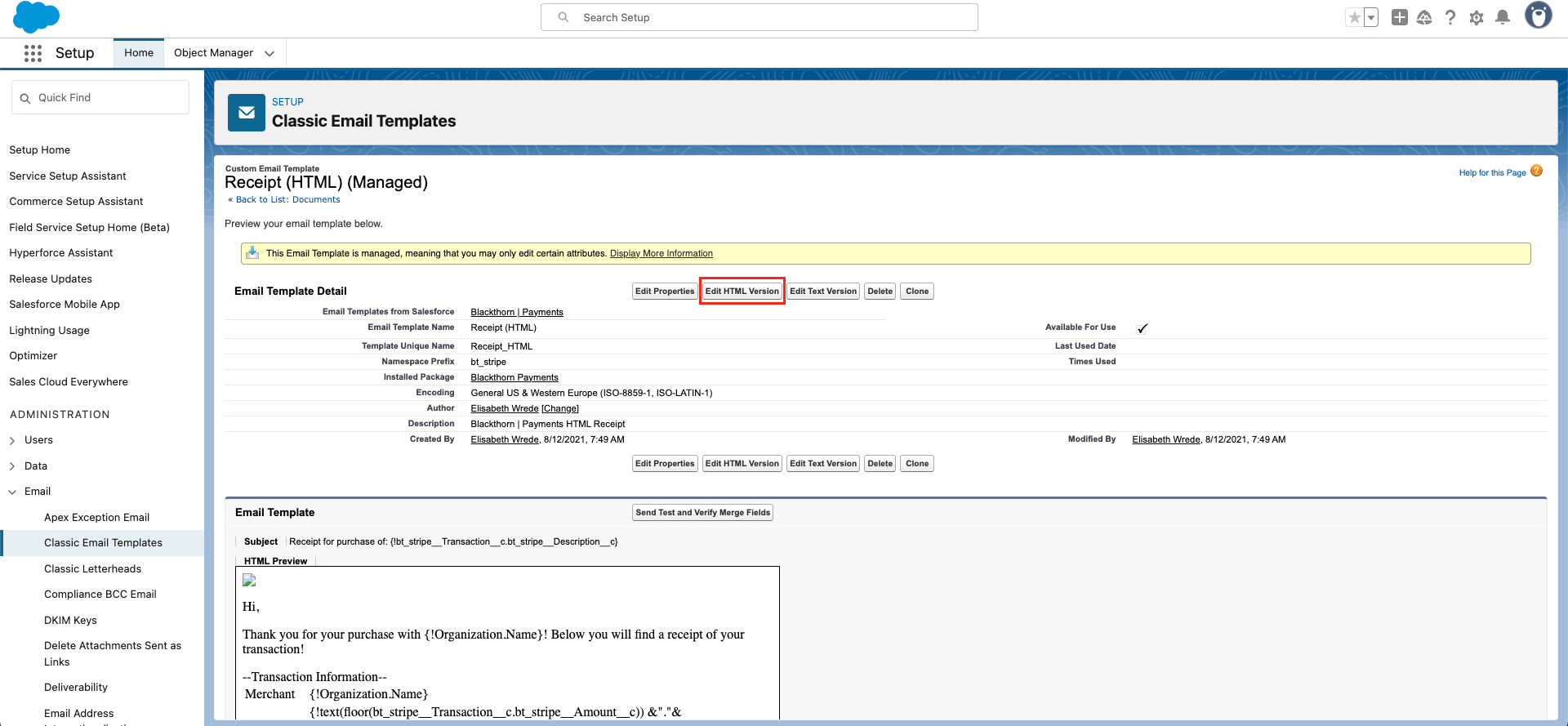
Task: Click the bottom Clone button
Action: (917, 464)
